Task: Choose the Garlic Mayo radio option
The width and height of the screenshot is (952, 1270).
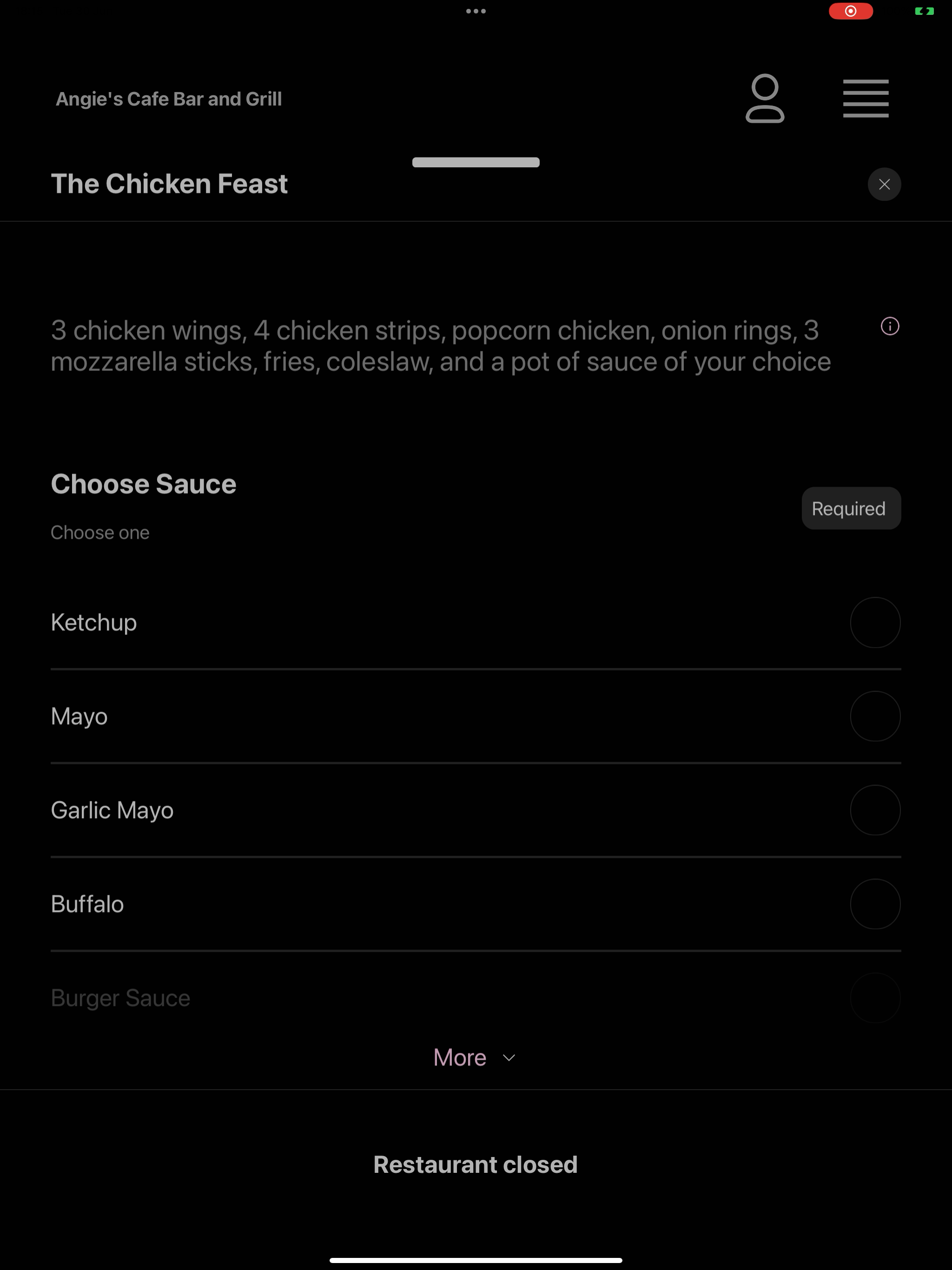Action: coord(875,810)
